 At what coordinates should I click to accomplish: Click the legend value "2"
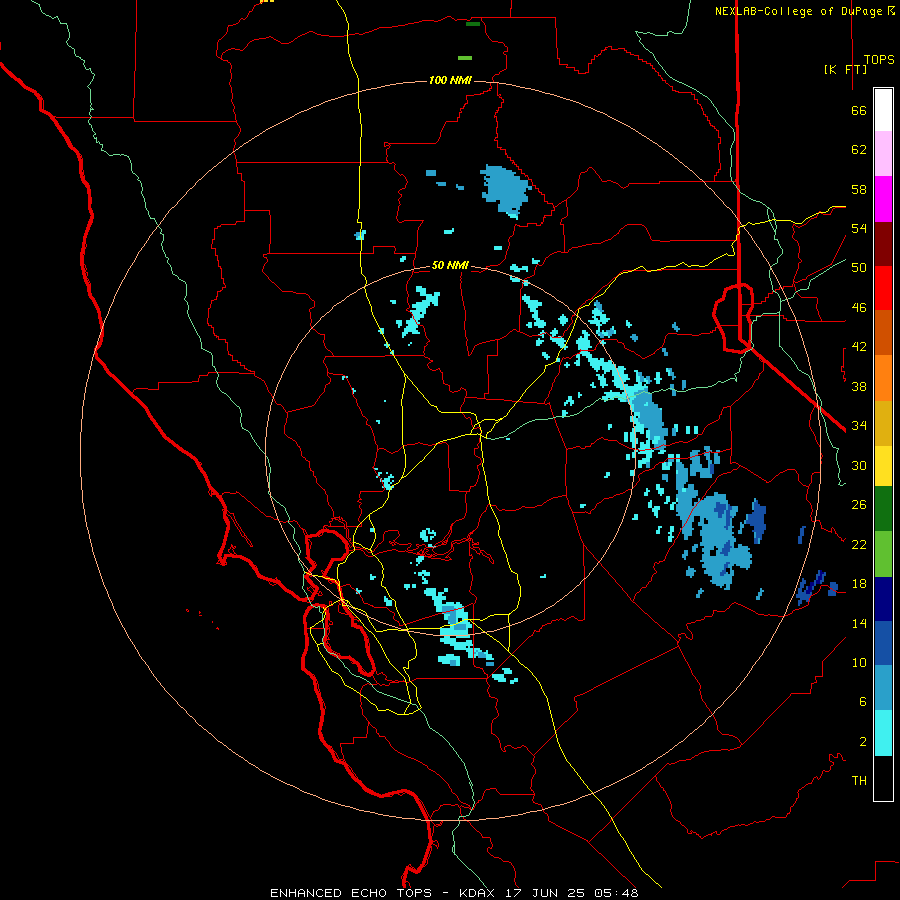(863, 742)
